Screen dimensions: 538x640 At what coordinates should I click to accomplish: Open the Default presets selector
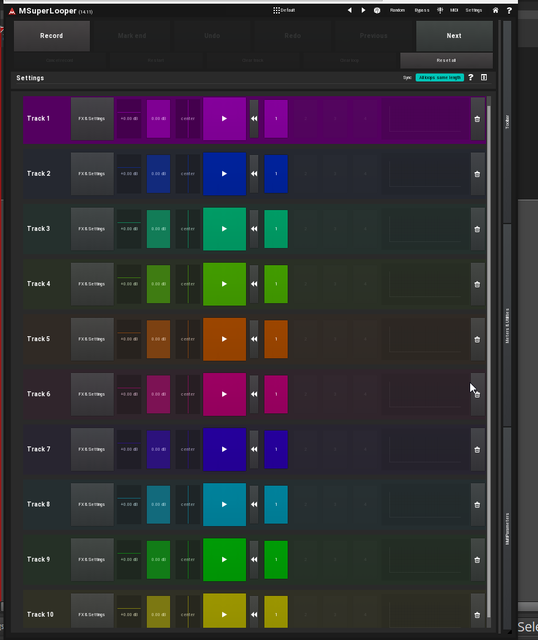click(x=284, y=10)
